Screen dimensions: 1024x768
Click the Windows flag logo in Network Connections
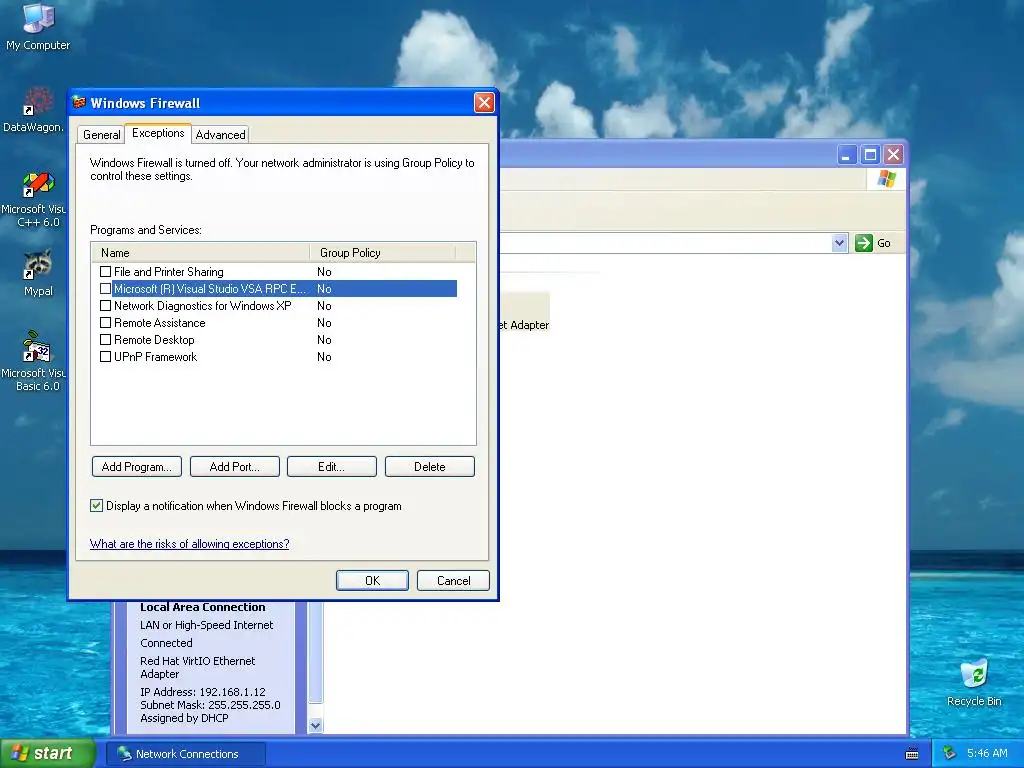pyautogui.click(x=887, y=178)
